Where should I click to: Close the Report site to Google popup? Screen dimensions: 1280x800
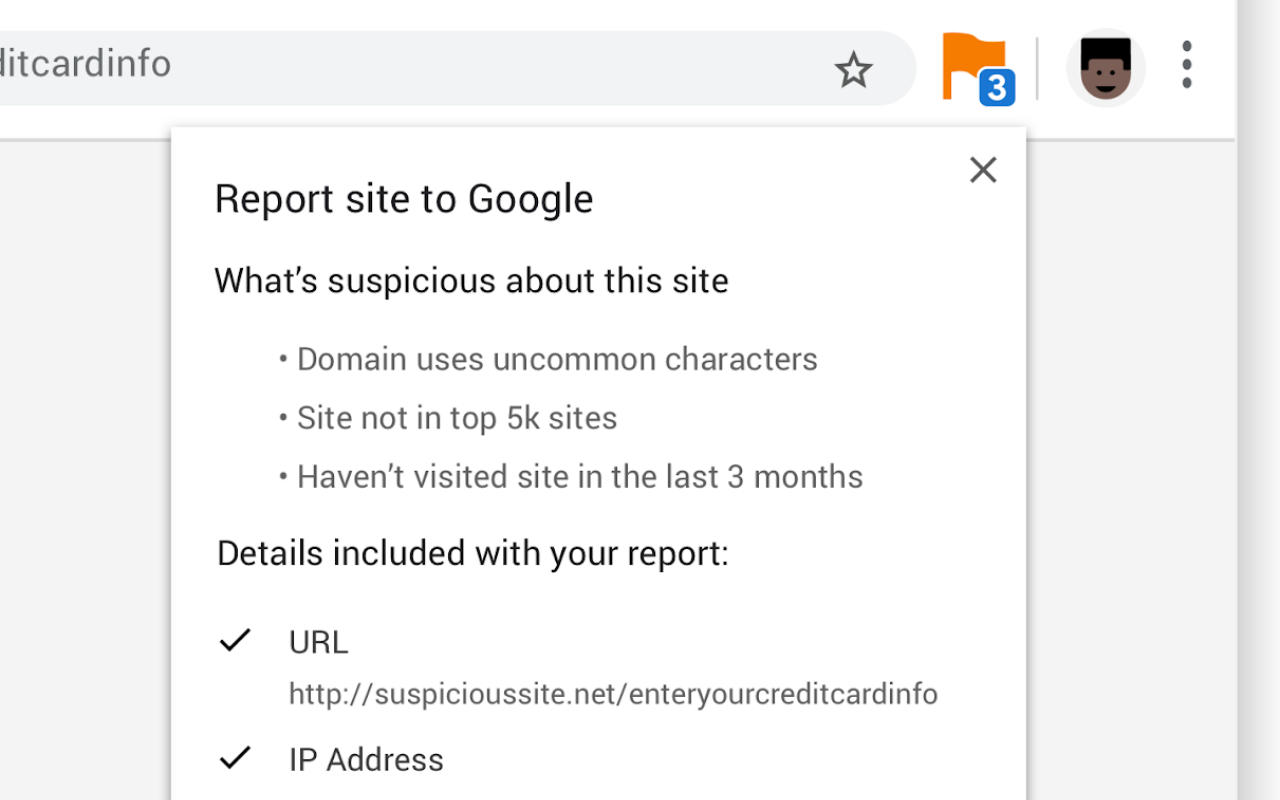point(983,170)
